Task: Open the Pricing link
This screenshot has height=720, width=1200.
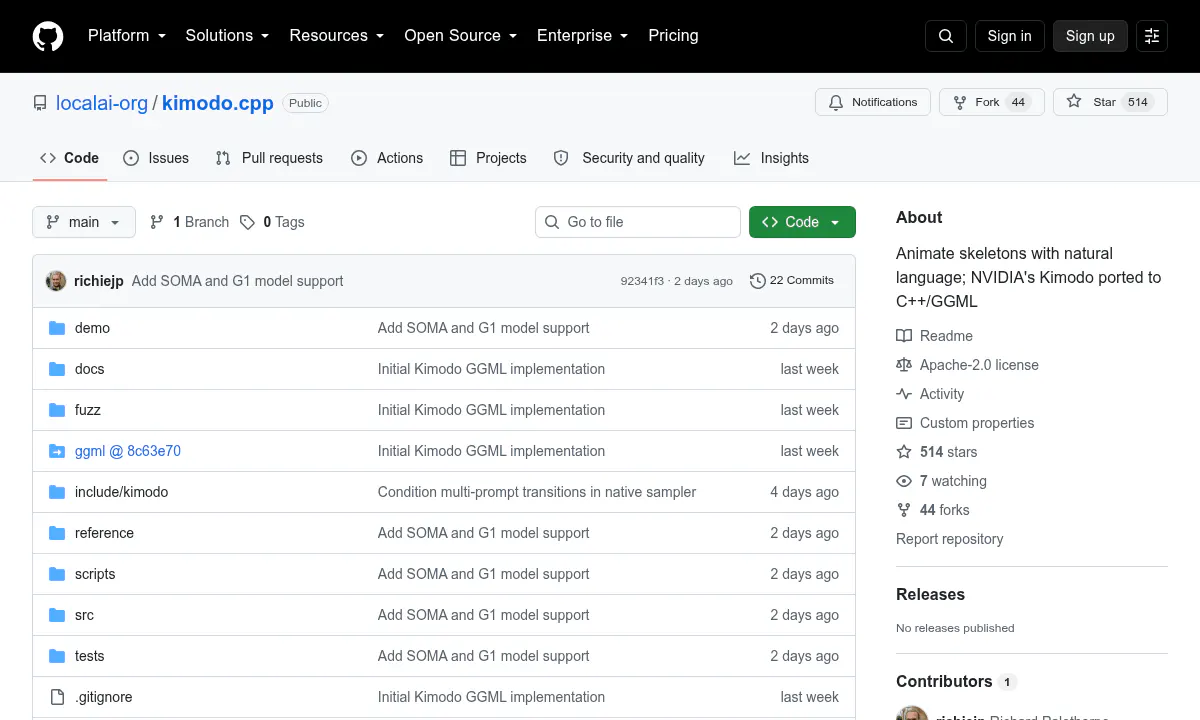Action: (673, 36)
